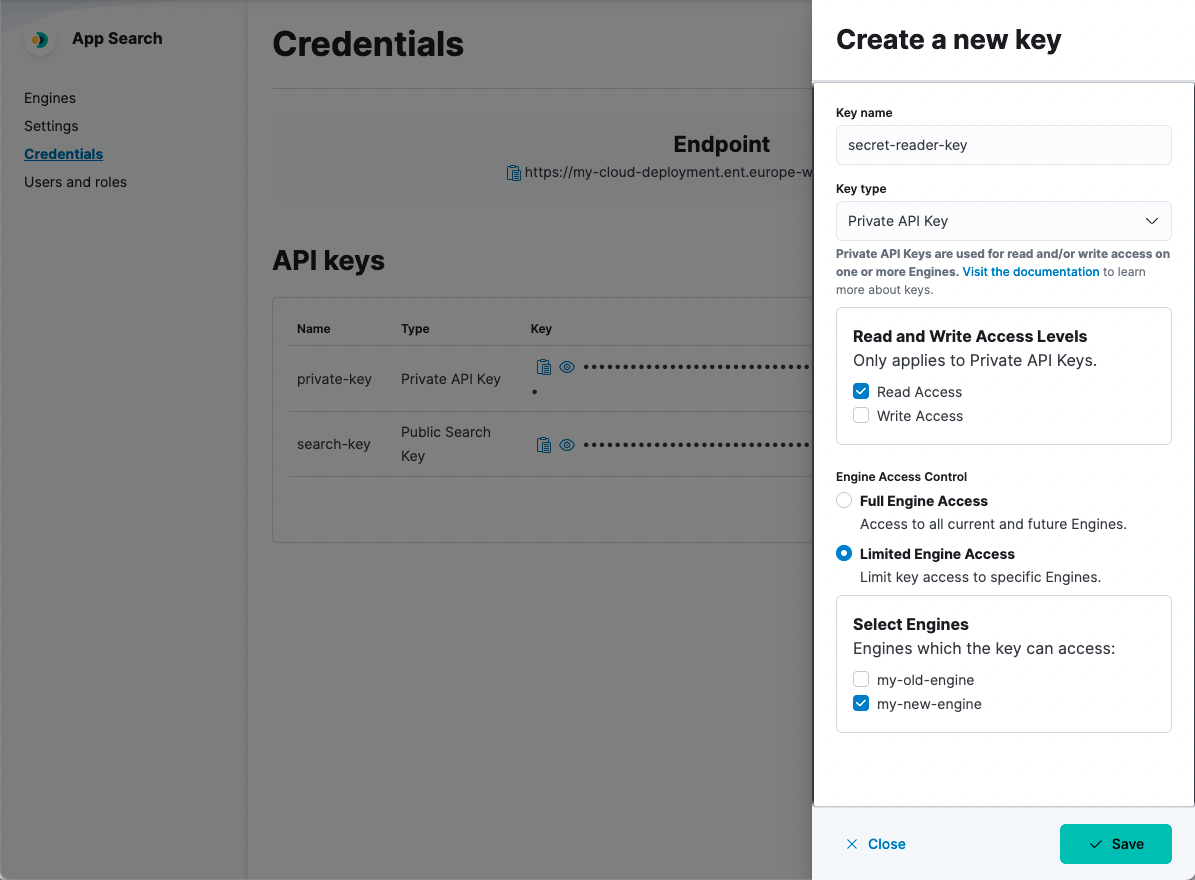
Task: Reveal the private-key with the eye icon
Action: [567, 366]
